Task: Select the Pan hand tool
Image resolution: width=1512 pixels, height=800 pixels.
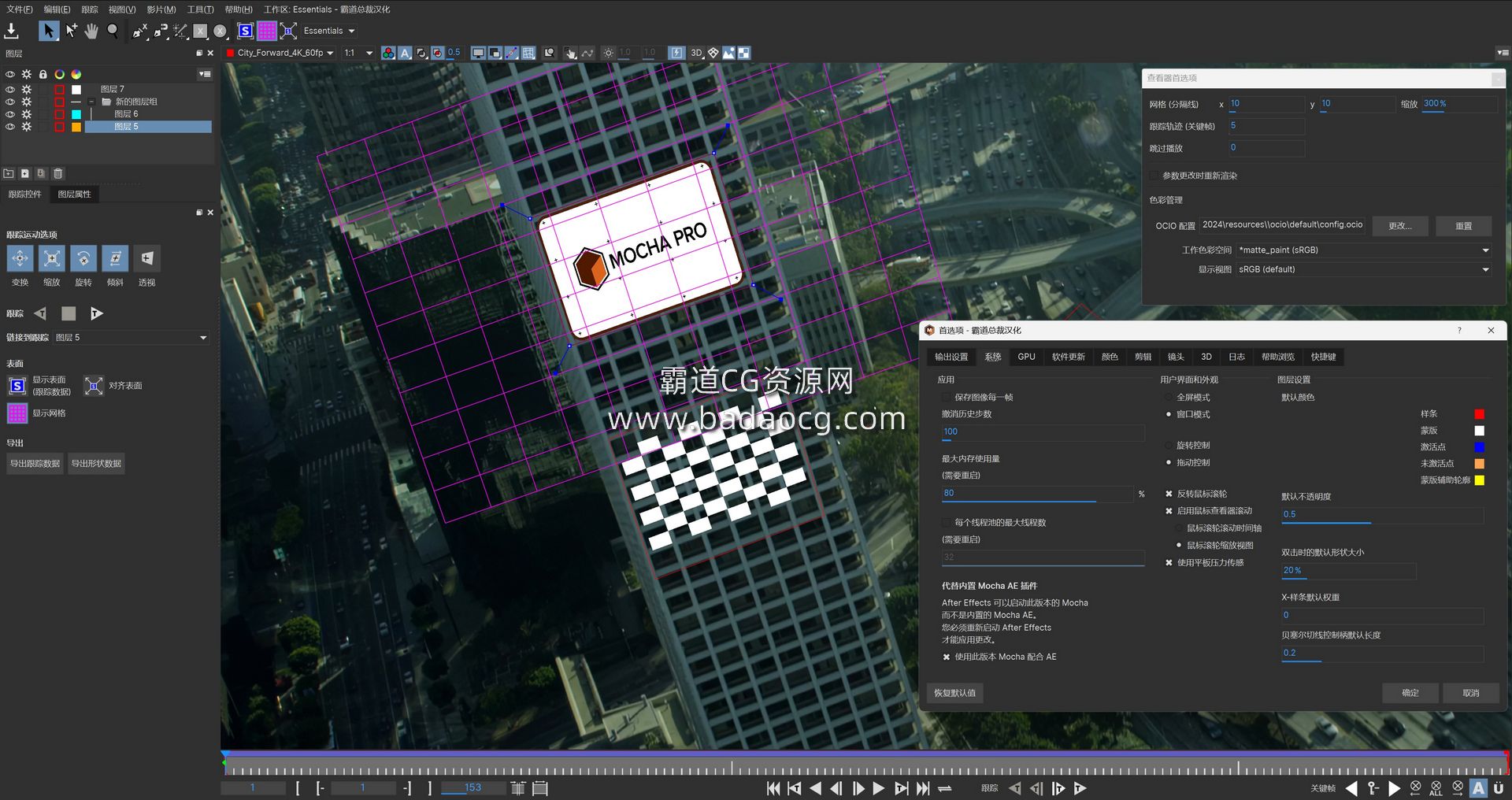Action: pyautogui.click(x=91, y=31)
